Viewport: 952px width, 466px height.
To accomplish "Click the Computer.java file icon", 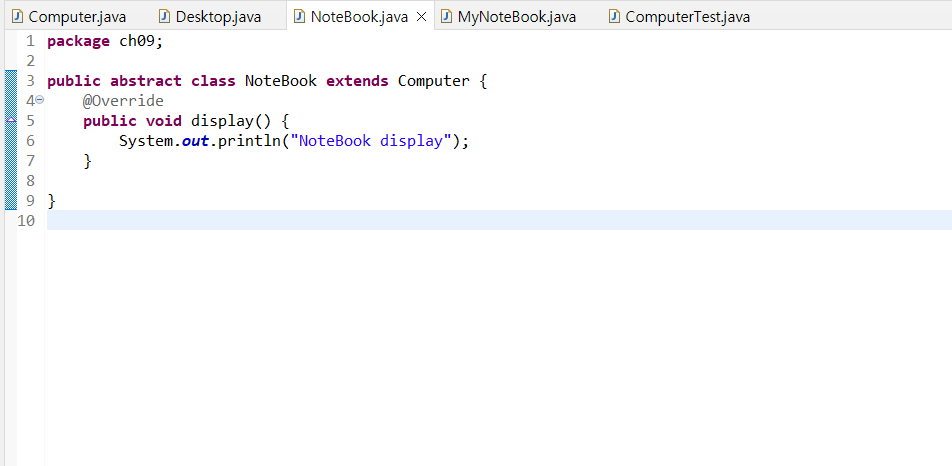I will click(x=18, y=16).
